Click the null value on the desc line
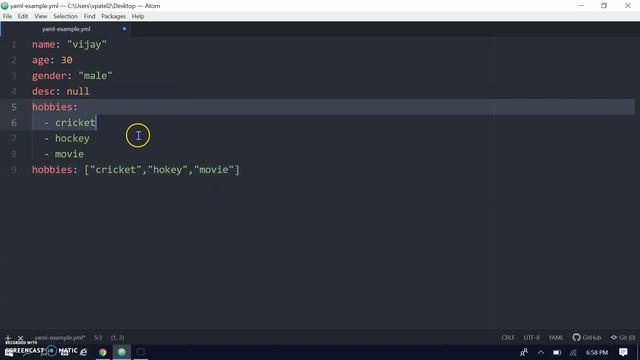 (78, 91)
